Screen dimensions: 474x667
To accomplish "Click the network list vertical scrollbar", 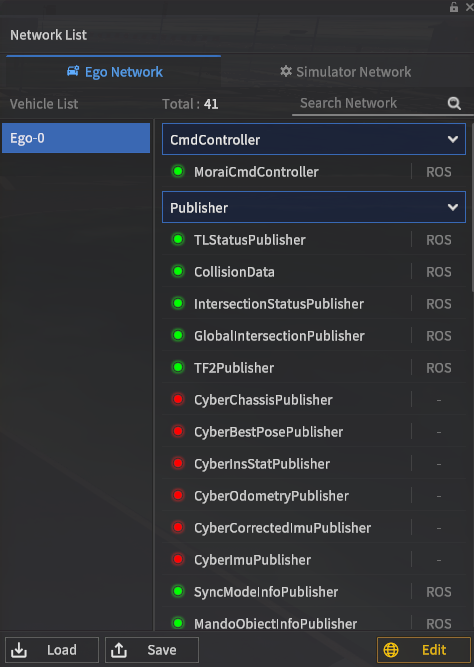I will pyautogui.click(x=472, y=205).
